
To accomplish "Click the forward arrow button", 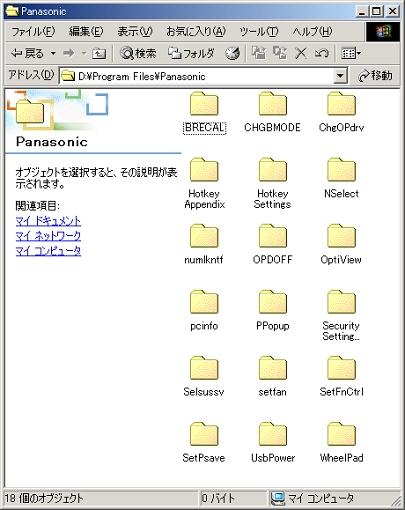I will [69, 53].
